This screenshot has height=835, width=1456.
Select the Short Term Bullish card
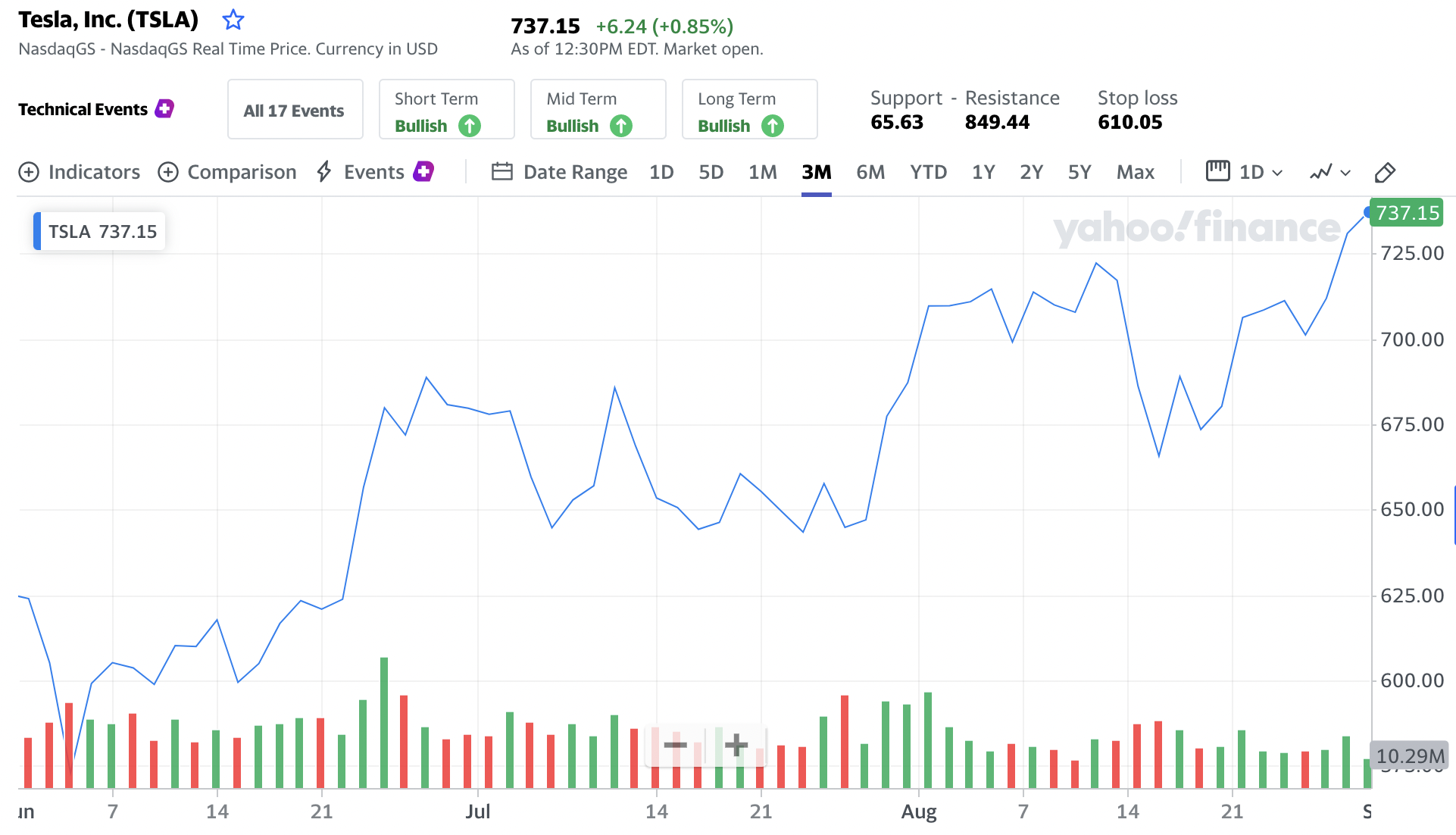pyautogui.click(x=446, y=110)
